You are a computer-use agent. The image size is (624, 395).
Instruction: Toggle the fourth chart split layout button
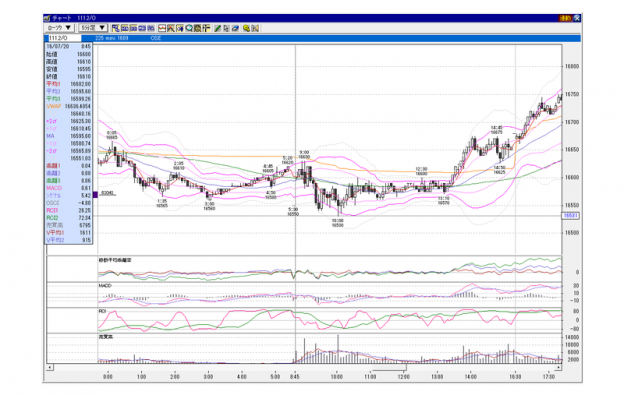142,28
